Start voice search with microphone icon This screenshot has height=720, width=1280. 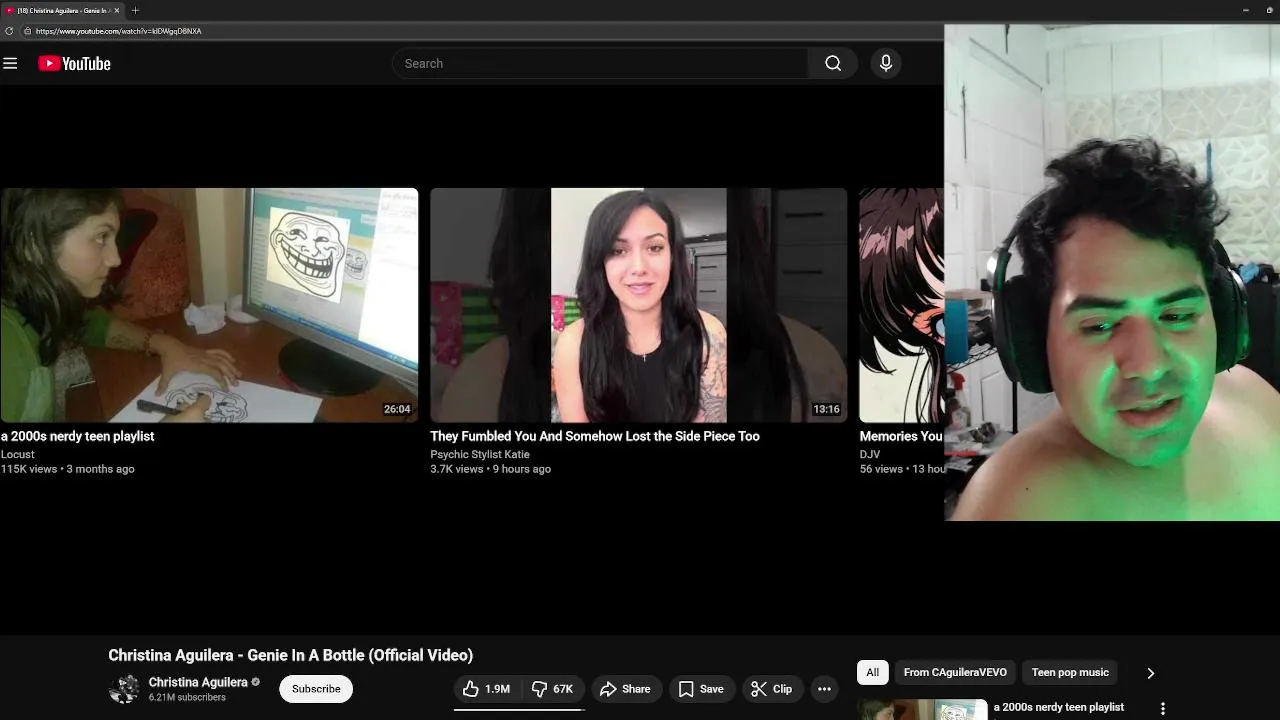[x=885, y=63]
